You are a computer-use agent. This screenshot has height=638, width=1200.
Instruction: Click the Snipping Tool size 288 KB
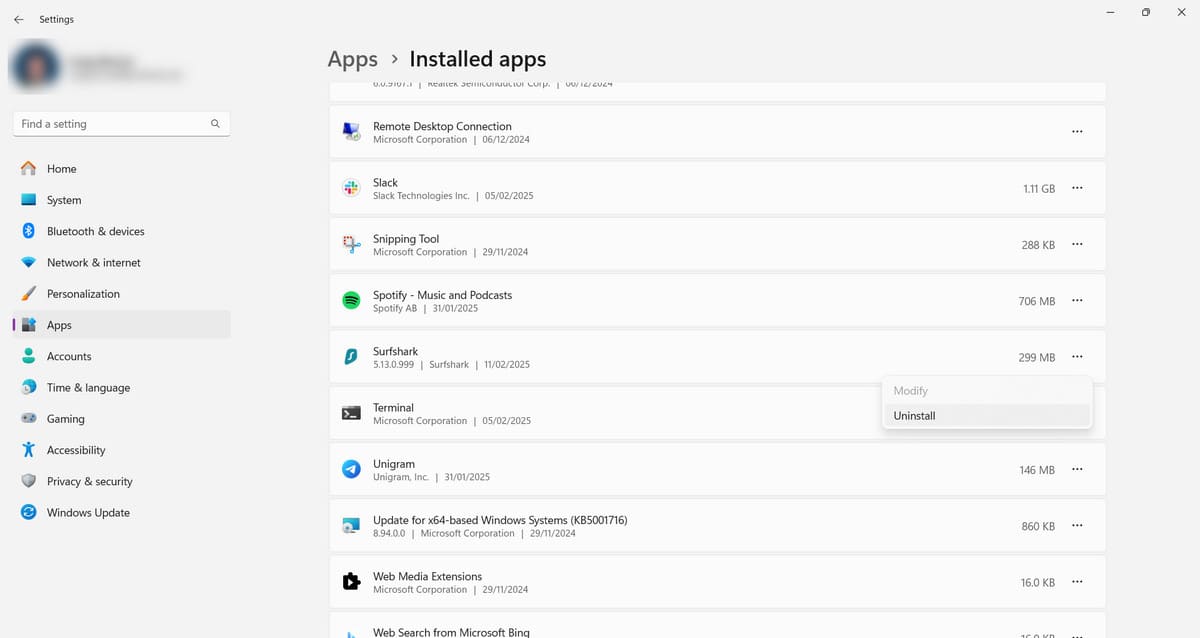pos(1038,244)
